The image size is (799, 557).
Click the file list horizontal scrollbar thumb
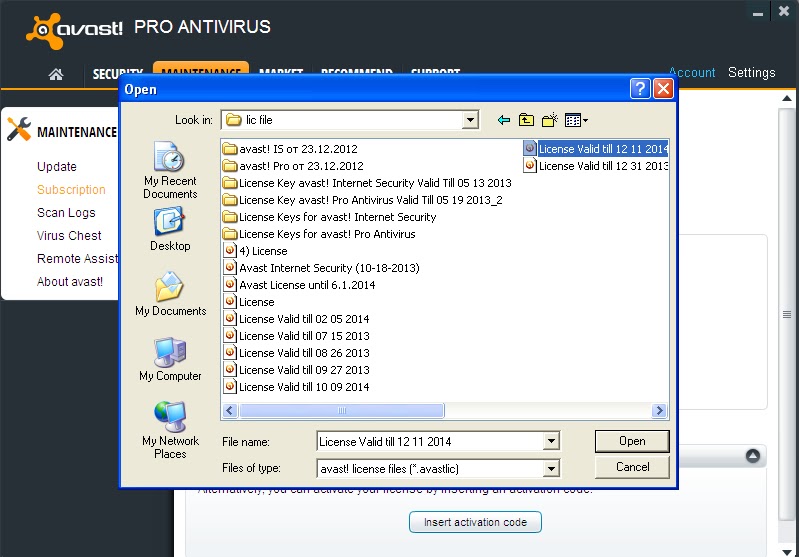click(x=341, y=410)
